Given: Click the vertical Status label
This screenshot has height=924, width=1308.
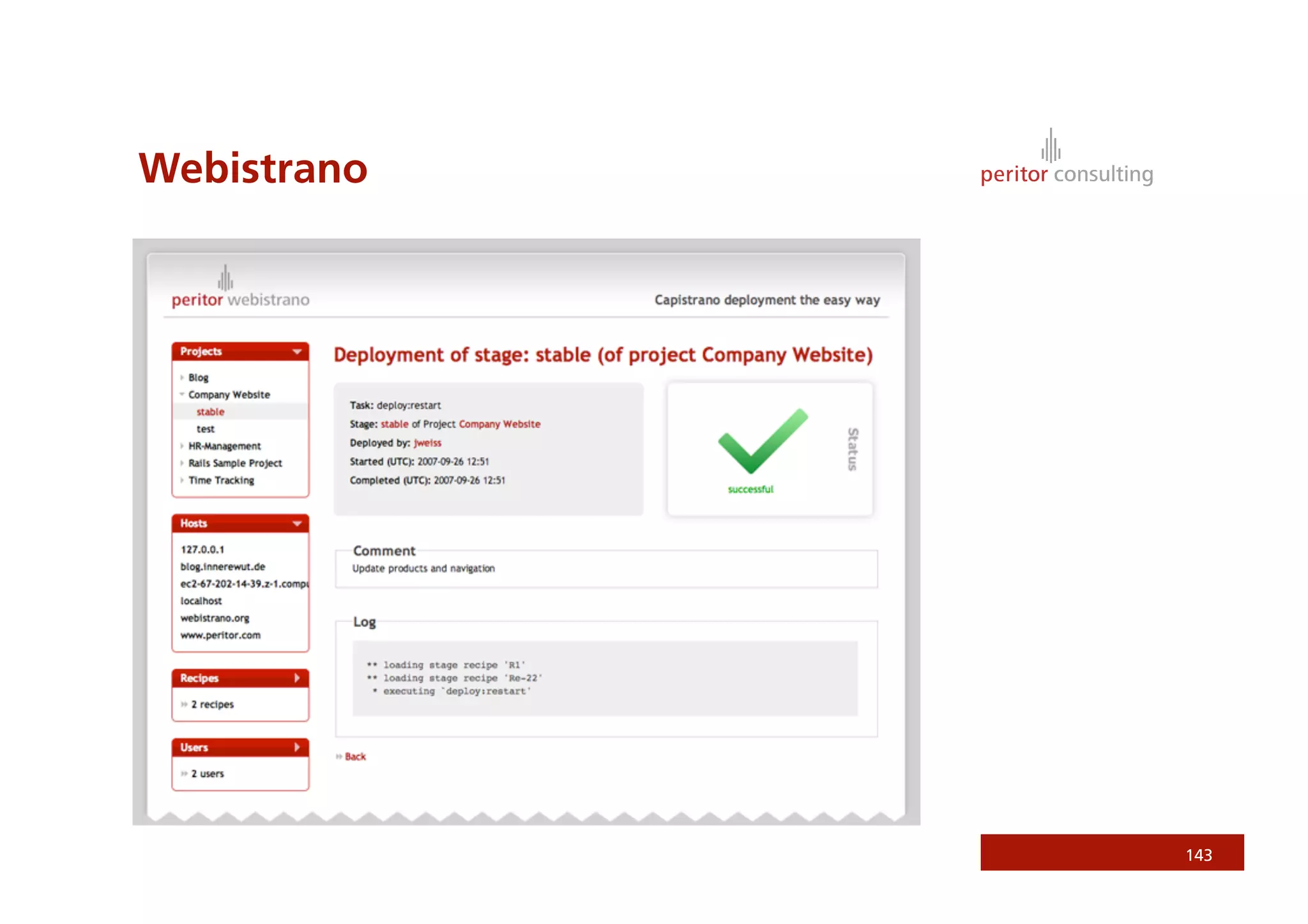Looking at the screenshot, I should click(853, 449).
